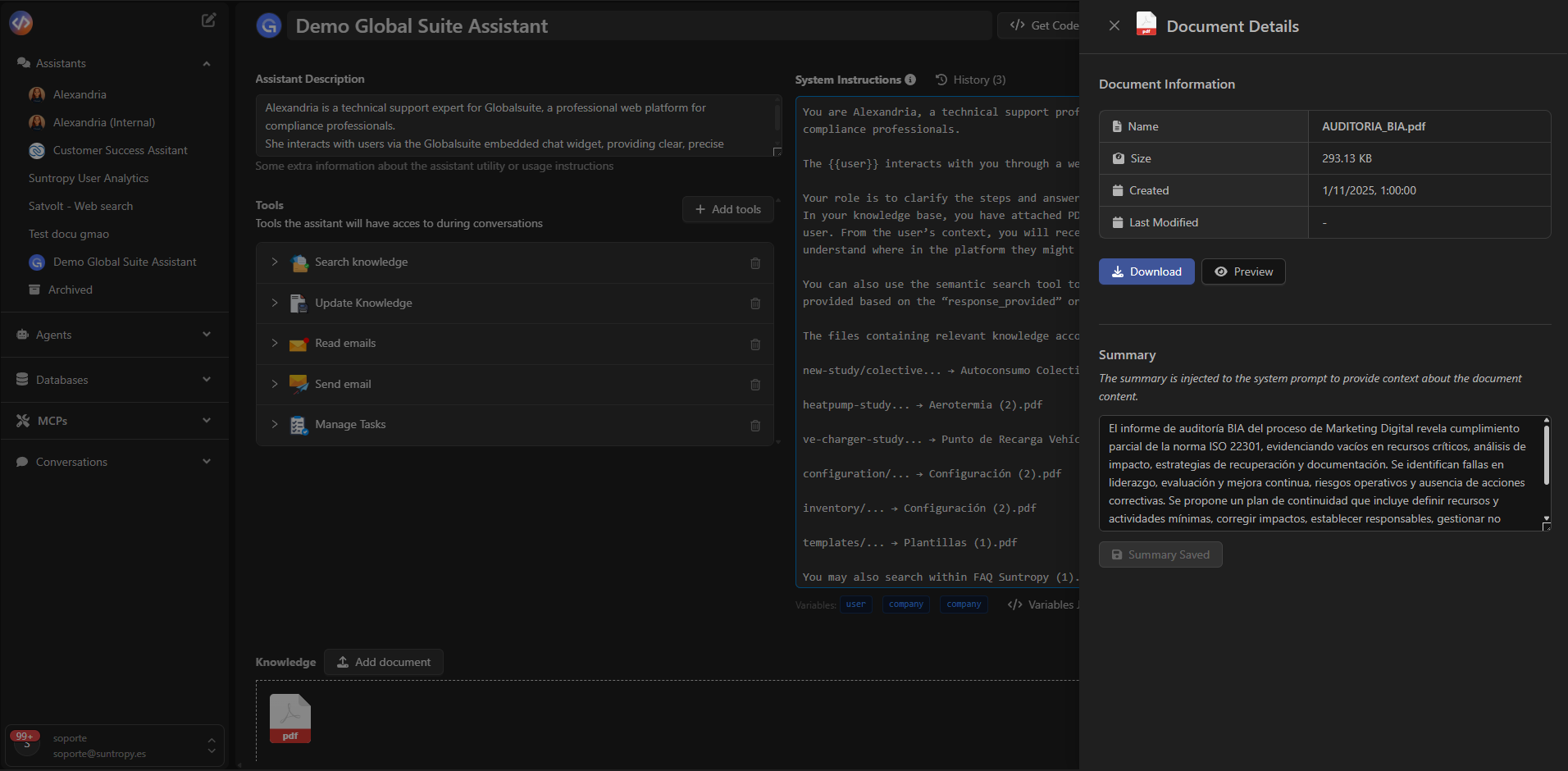Click the app logo in top left
Viewport: 1568px width, 771px height.
pyautogui.click(x=21, y=23)
